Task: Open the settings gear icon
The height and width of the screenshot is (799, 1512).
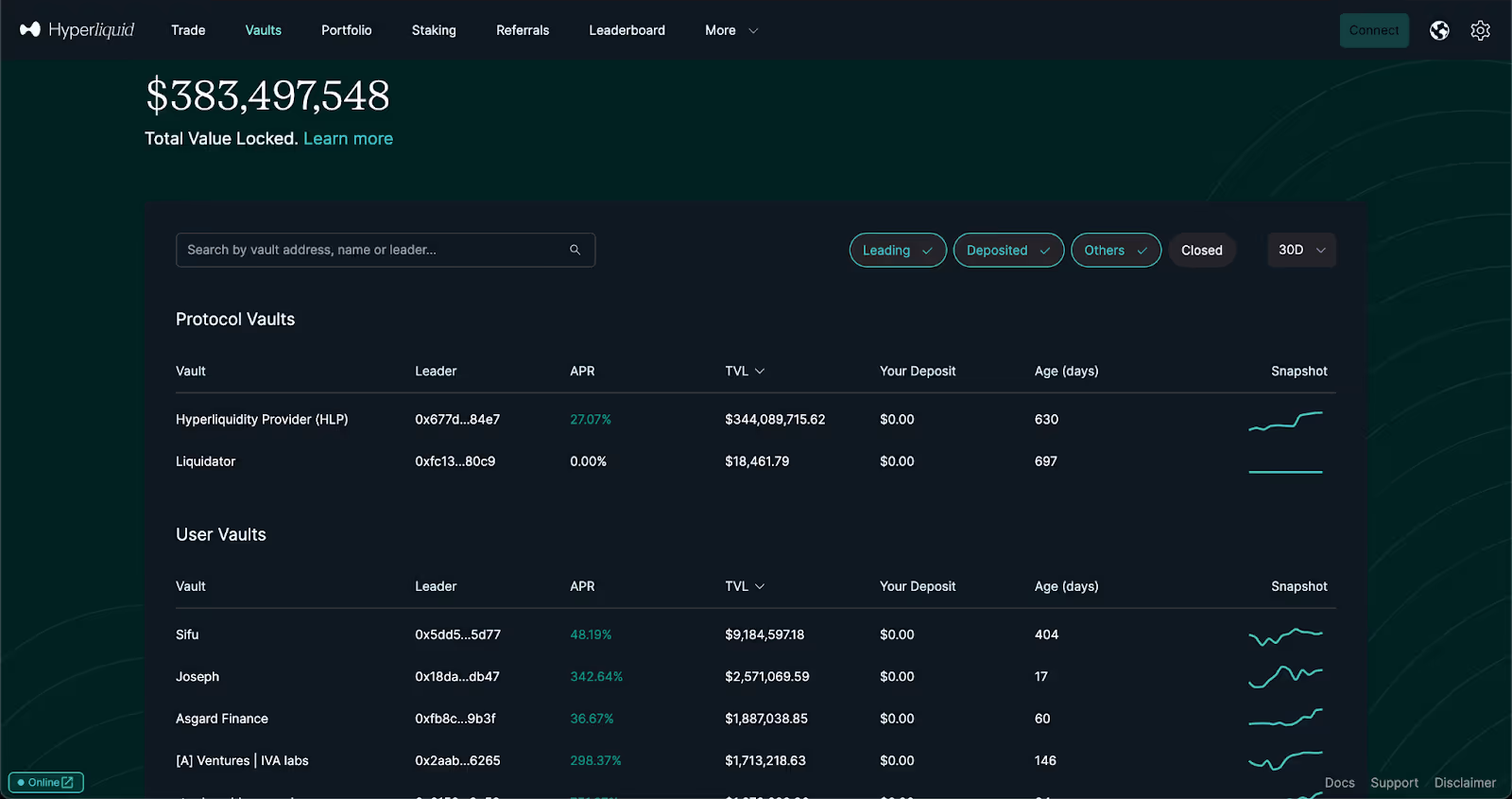Action: [x=1481, y=30]
